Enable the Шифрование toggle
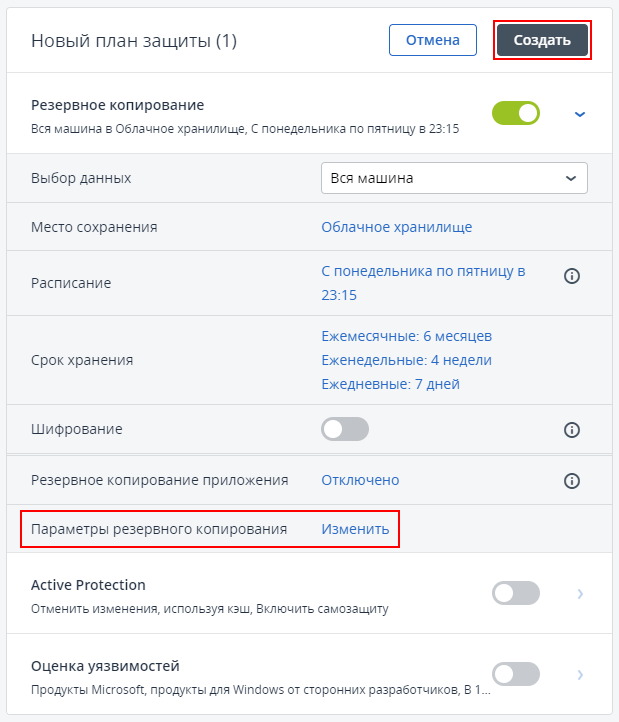 [345, 429]
